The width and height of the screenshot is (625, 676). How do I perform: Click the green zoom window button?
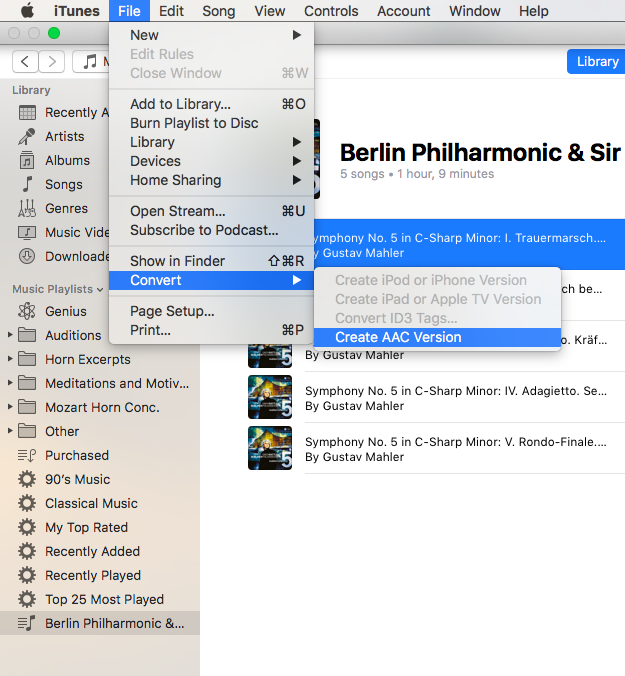point(54,33)
